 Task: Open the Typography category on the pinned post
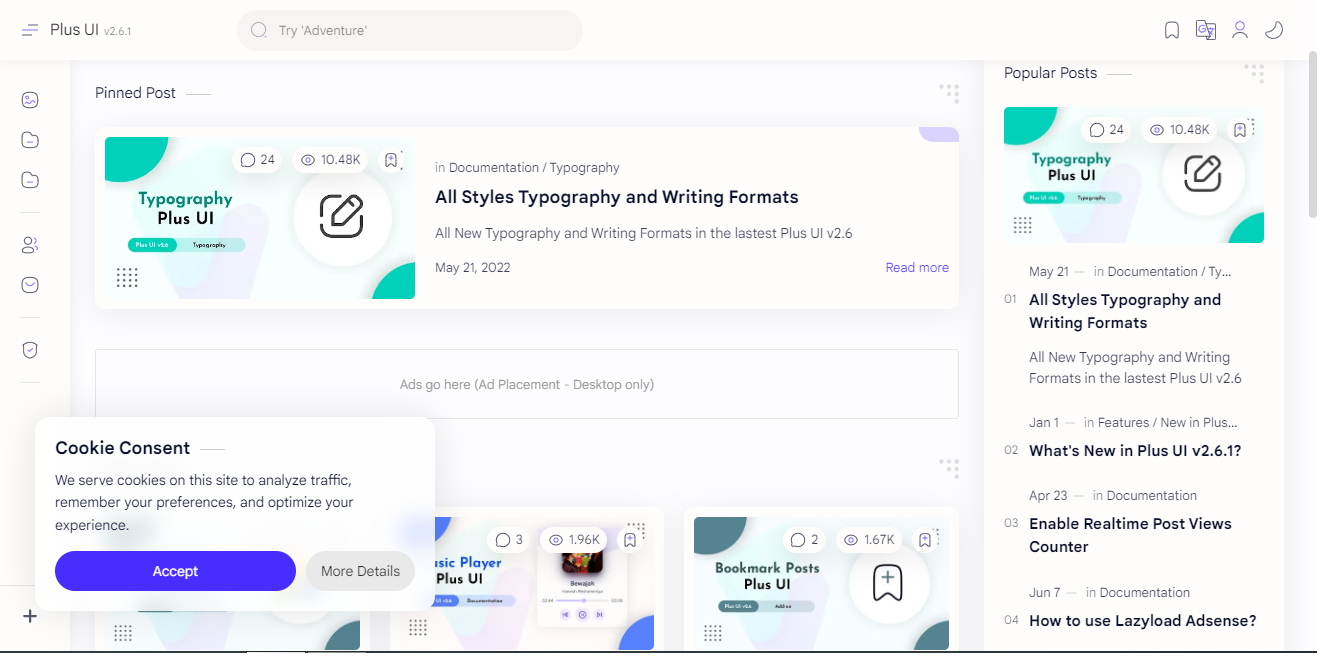point(584,168)
